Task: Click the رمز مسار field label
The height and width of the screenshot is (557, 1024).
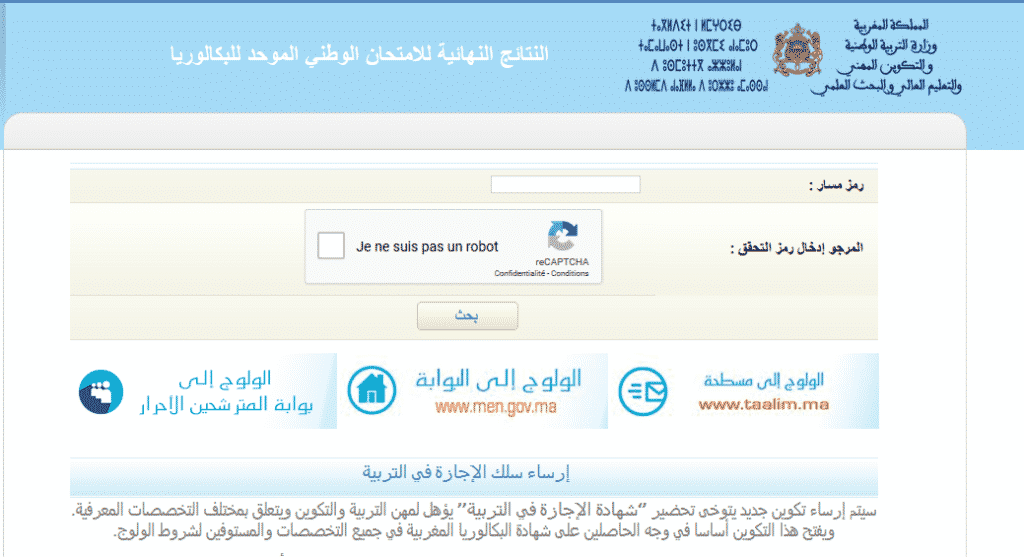Action: [836, 186]
